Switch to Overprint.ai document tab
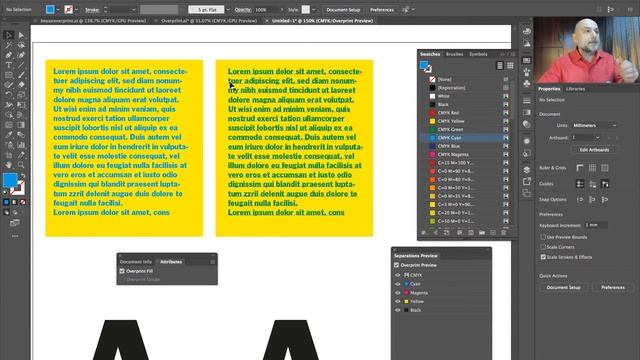 209,20
